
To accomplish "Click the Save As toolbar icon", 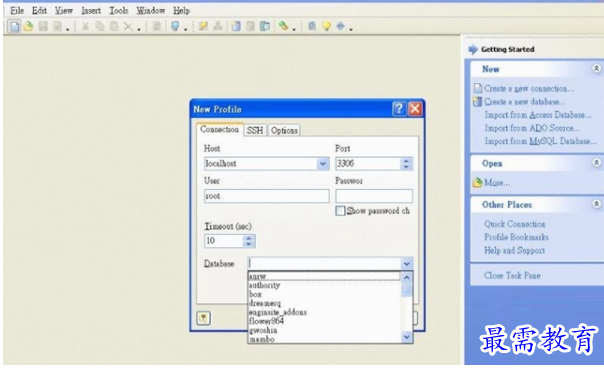I will tap(57, 26).
